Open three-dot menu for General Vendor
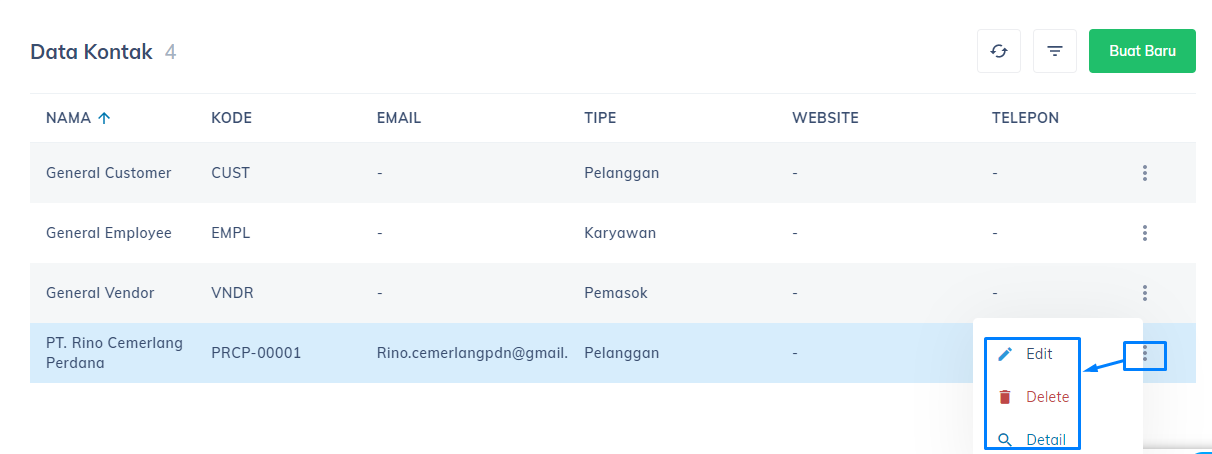 [x=1144, y=293]
